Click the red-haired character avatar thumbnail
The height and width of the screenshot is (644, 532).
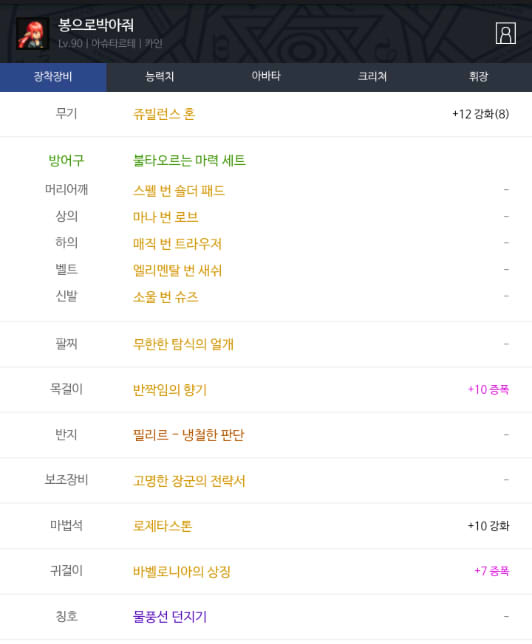tap(32, 34)
